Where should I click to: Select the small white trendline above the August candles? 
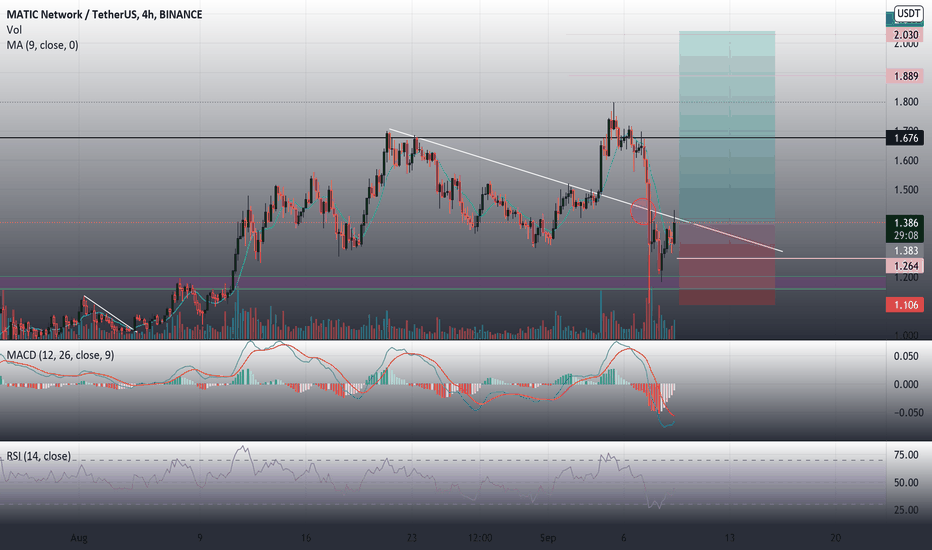[x=109, y=312]
